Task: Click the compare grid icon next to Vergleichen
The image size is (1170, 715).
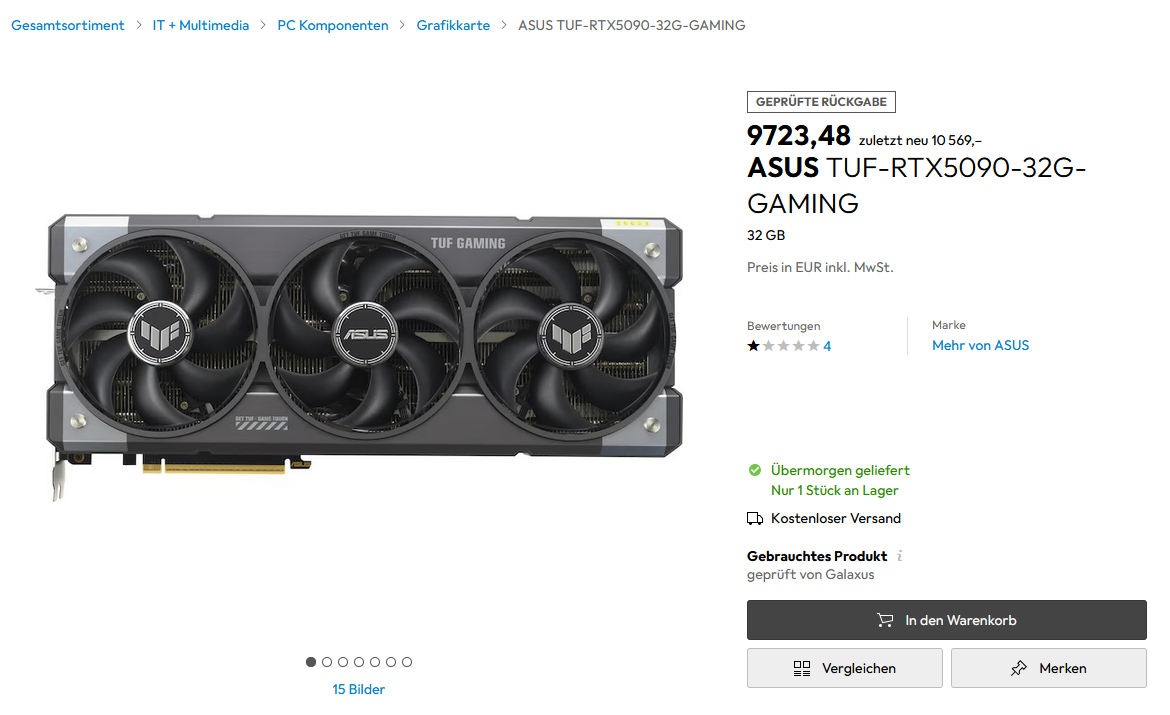Action: [x=802, y=668]
